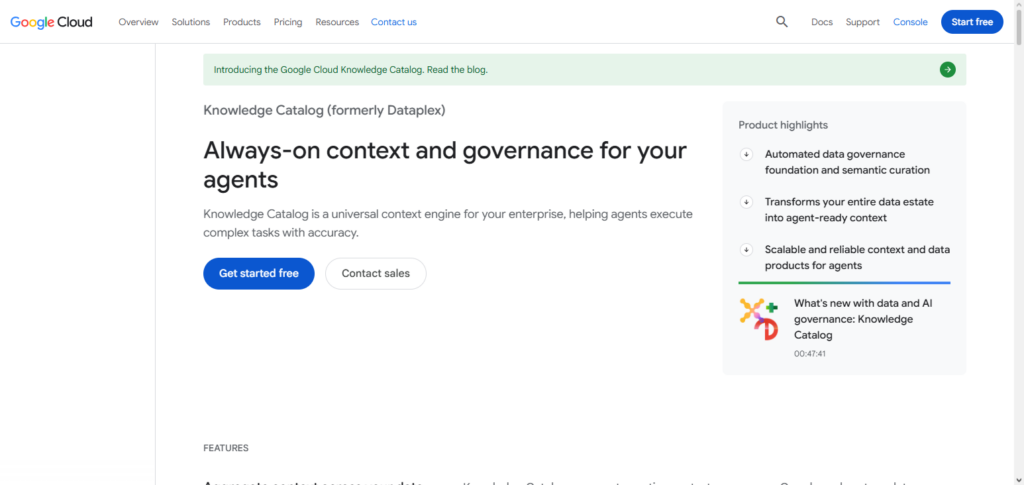Click the Get started free button
1024x485 pixels.
coord(259,274)
